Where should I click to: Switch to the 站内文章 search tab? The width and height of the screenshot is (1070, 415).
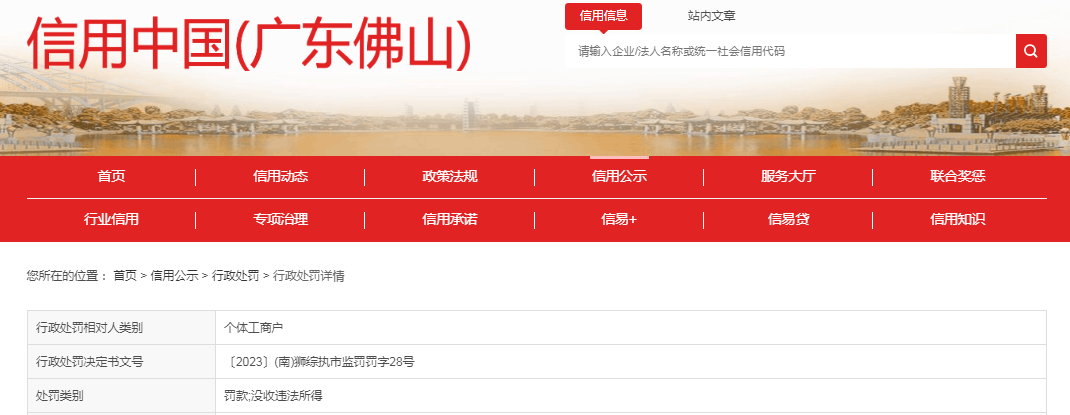coord(711,16)
